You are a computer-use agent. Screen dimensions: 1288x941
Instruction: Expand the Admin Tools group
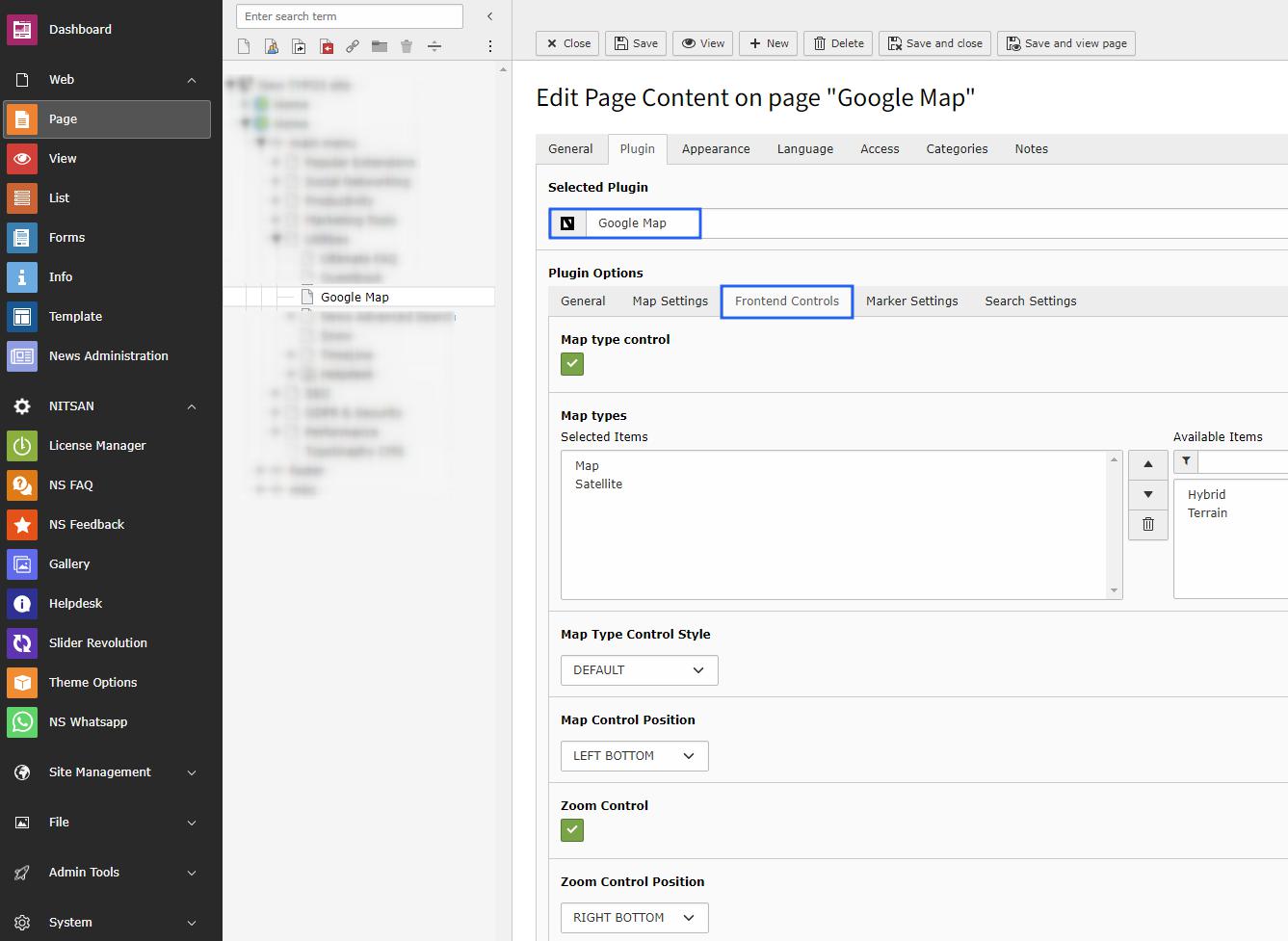coord(192,873)
